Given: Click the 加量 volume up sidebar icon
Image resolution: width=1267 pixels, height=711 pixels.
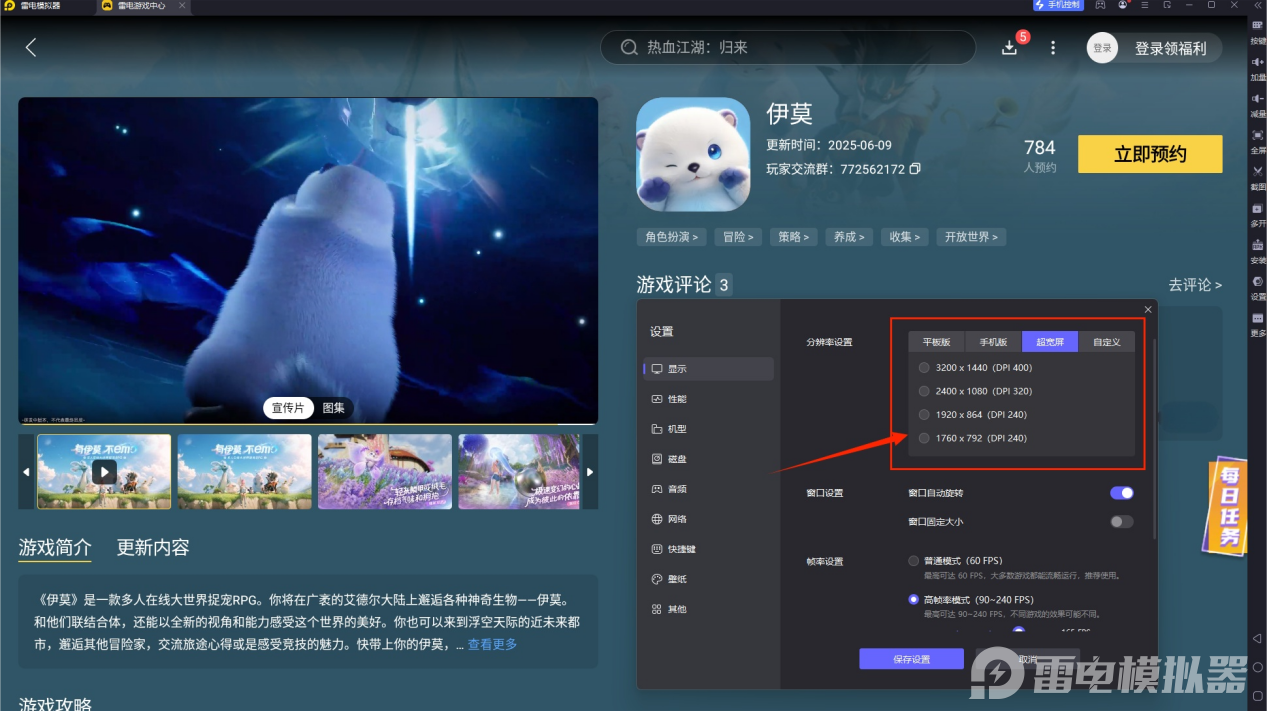Looking at the screenshot, I should click(x=1258, y=69).
